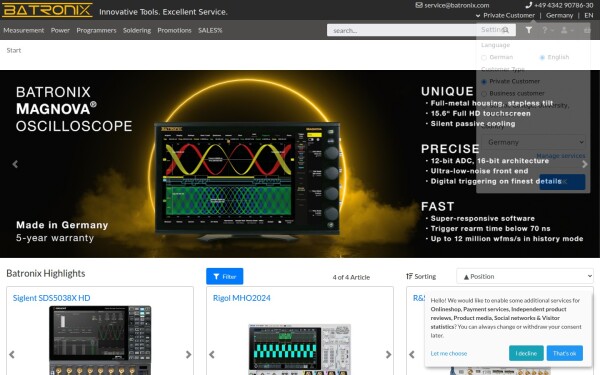Expand the Private Customer settings chevron
Viewport: 600px width, 375px height.
coord(478,16)
